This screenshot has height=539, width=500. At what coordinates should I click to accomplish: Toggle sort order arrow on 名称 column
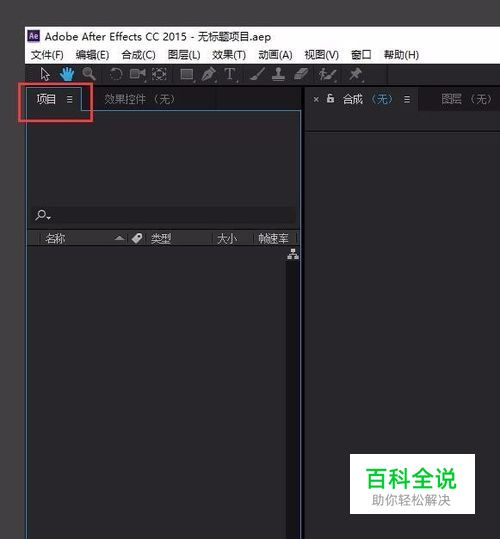pos(119,238)
